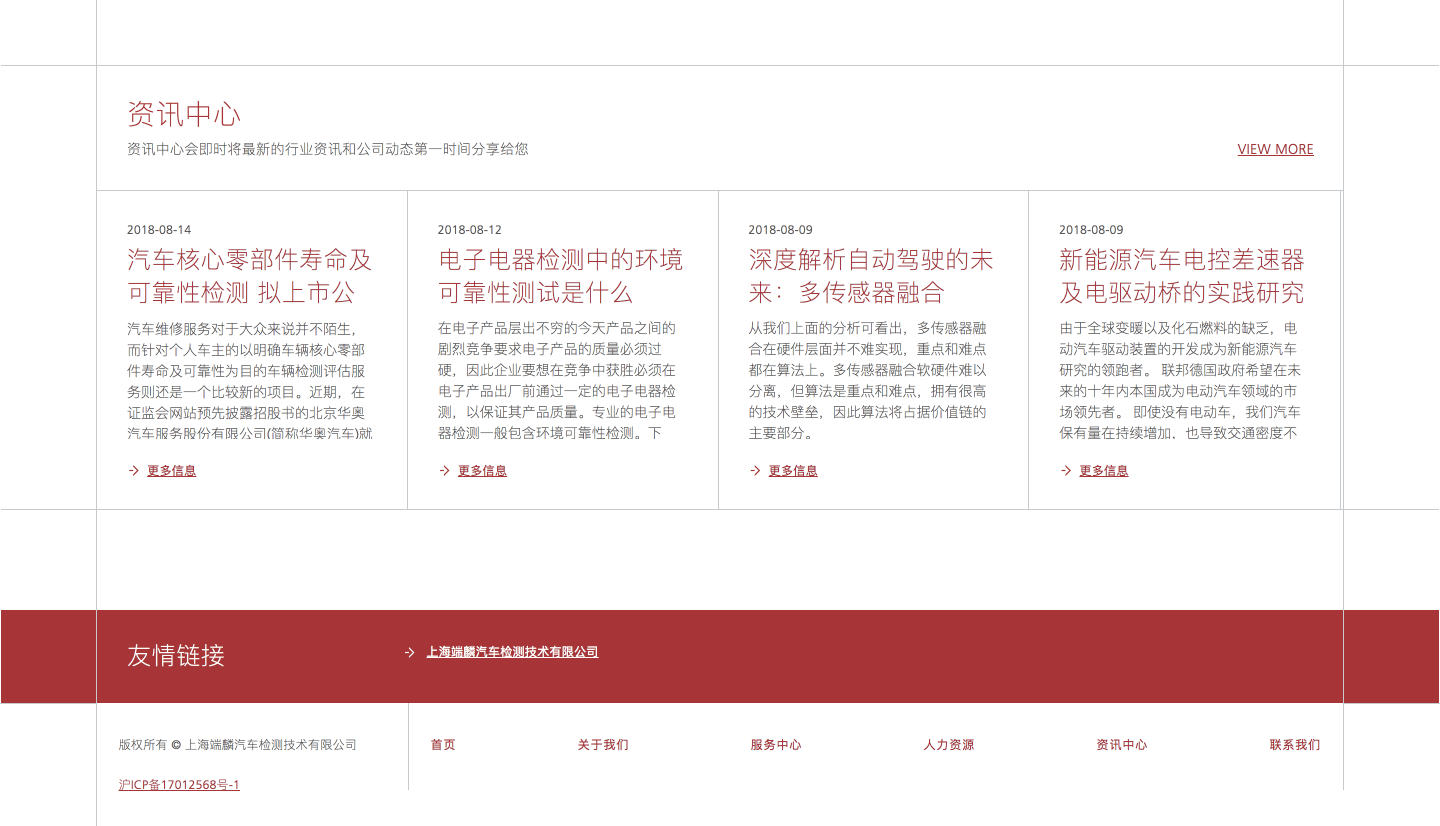Click 更多信息 under the 2018-08-14 article

(171, 471)
